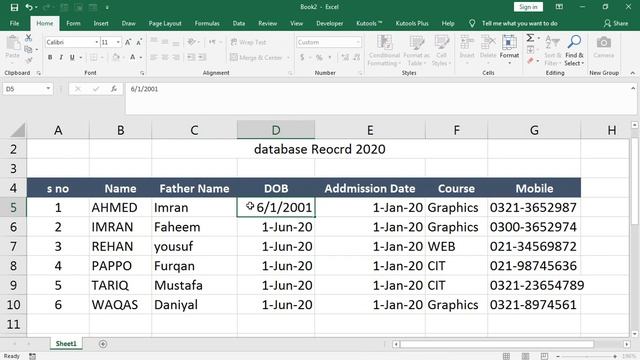Switch to the Page Layout tab

(x=165, y=23)
